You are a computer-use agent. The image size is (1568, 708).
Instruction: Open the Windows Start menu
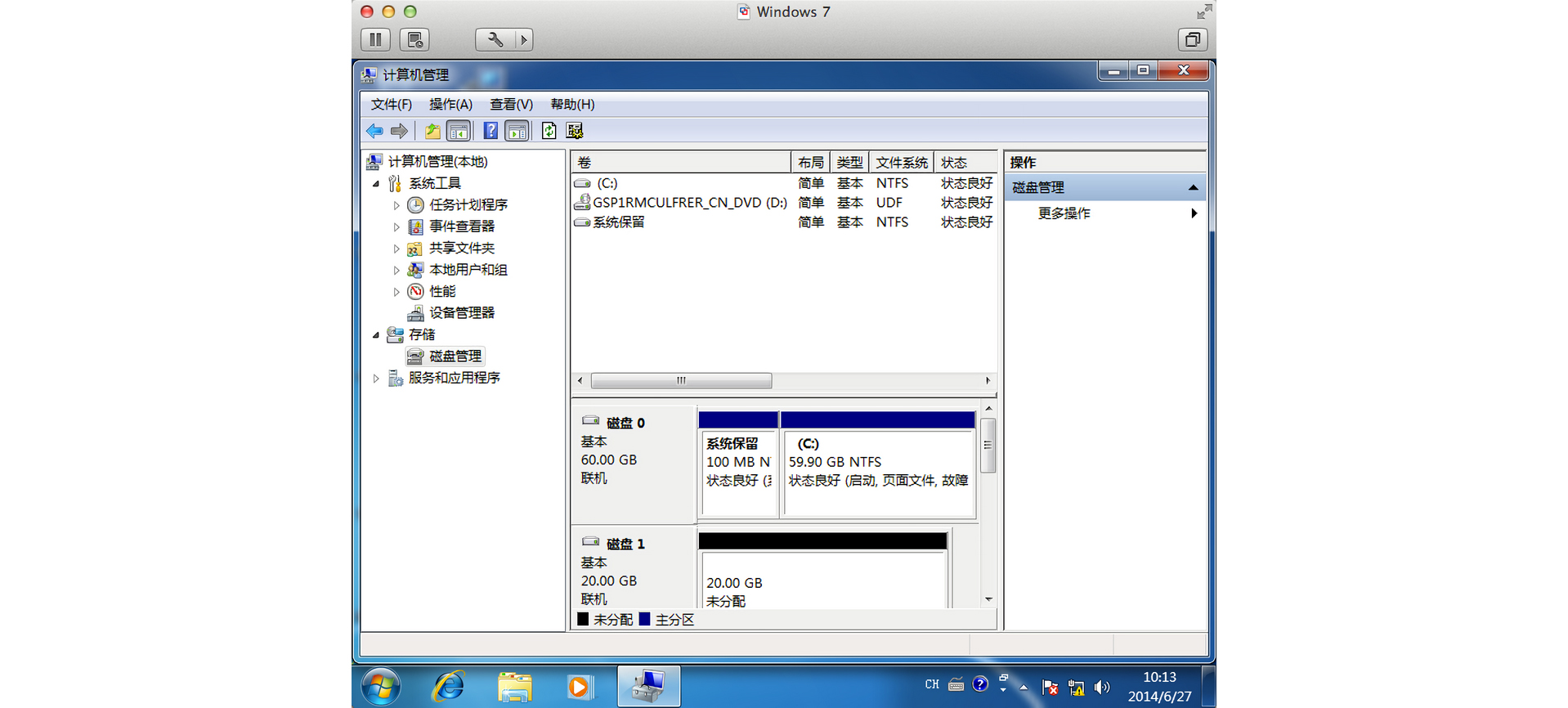click(381, 687)
